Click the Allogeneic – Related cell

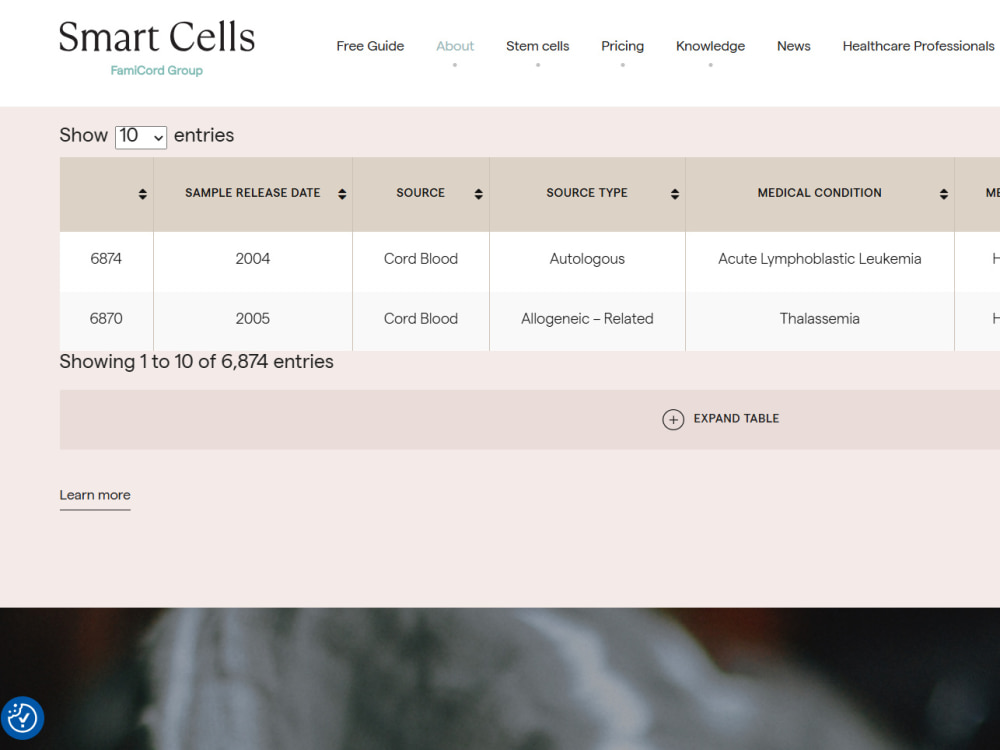(x=587, y=319)
